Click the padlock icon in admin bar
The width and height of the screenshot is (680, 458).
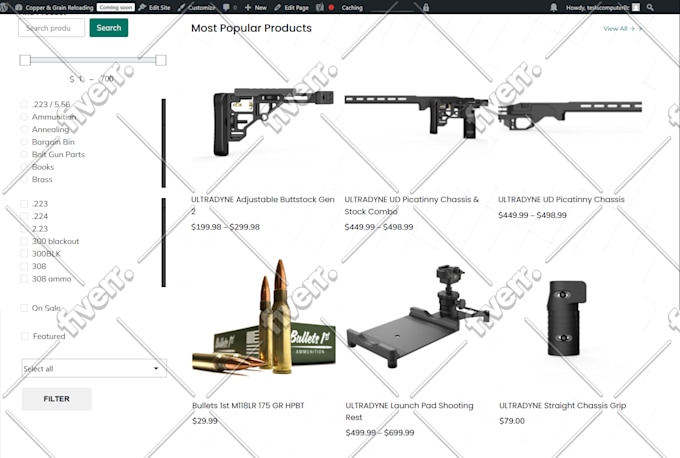[x=426, y=7]
